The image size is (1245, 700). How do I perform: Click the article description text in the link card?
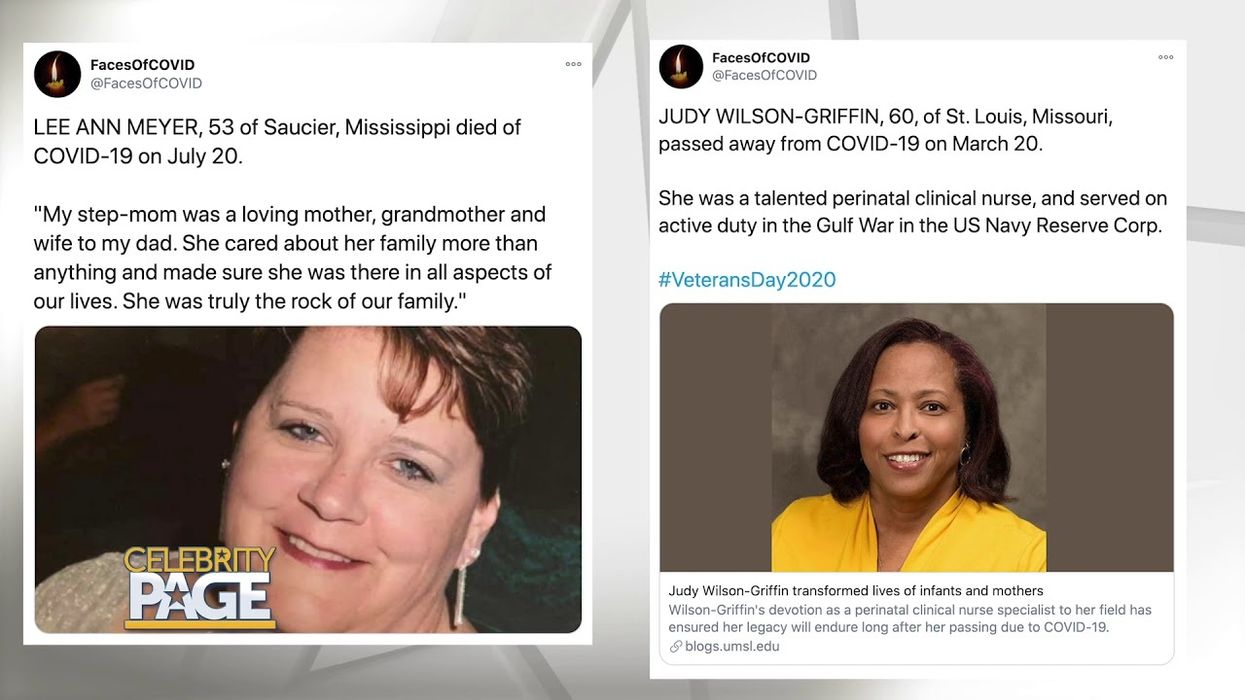tap(910, 618)
